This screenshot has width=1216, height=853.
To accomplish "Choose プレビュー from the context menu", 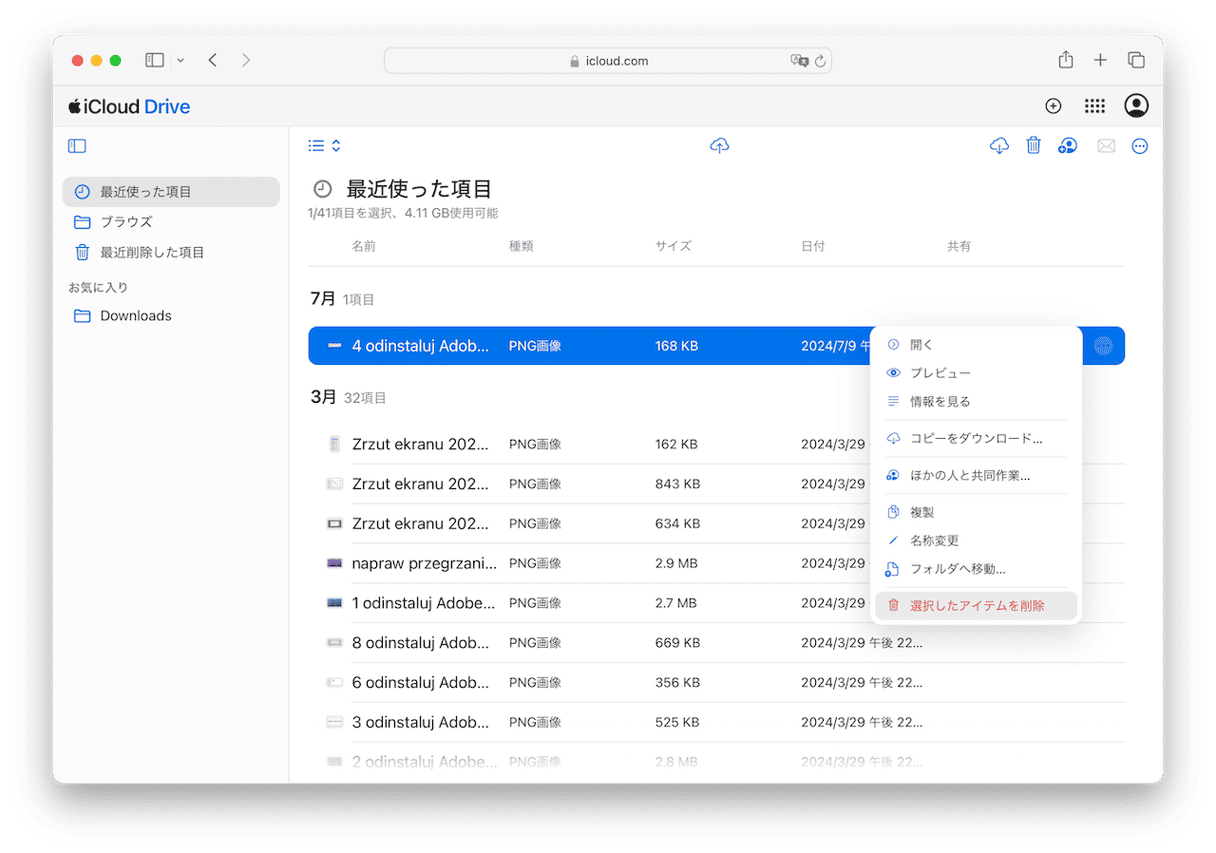I will pyautogui.click(x=975, y=373).
